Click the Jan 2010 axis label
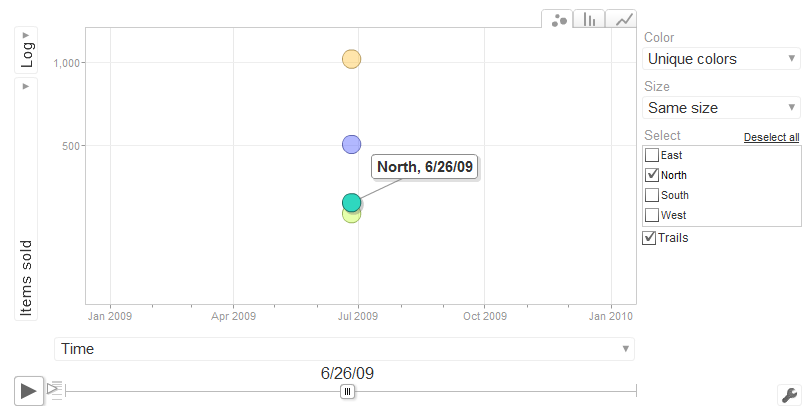Viewport: 812px width, 418px height. coord(611,316)
